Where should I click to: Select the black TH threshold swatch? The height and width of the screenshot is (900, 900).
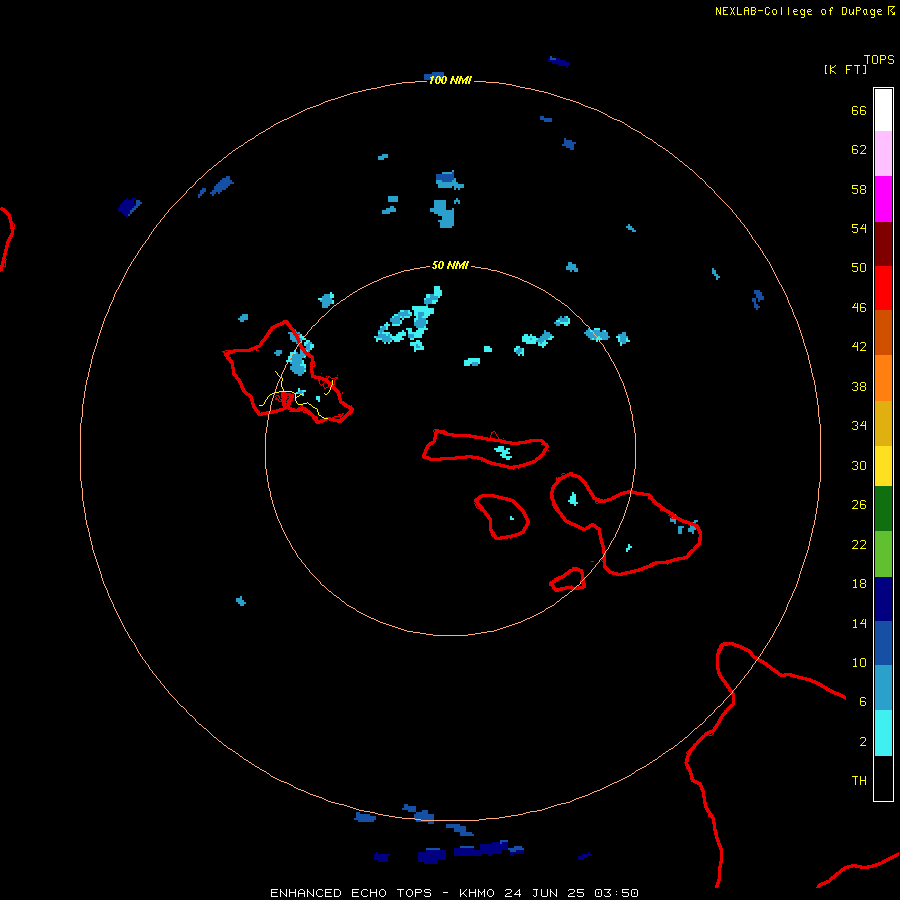click(883, 778)
